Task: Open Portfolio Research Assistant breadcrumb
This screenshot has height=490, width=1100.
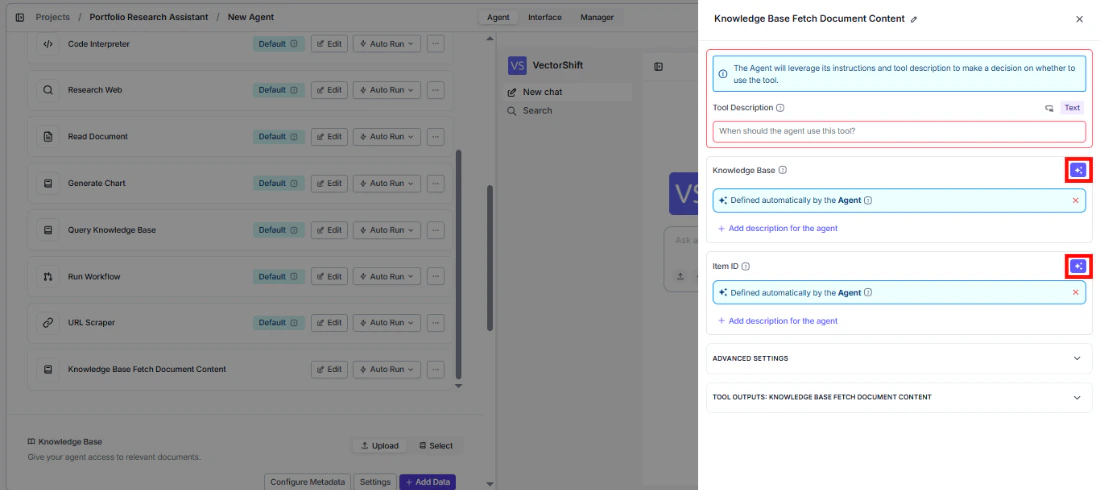Action: (x=149, y=17)
